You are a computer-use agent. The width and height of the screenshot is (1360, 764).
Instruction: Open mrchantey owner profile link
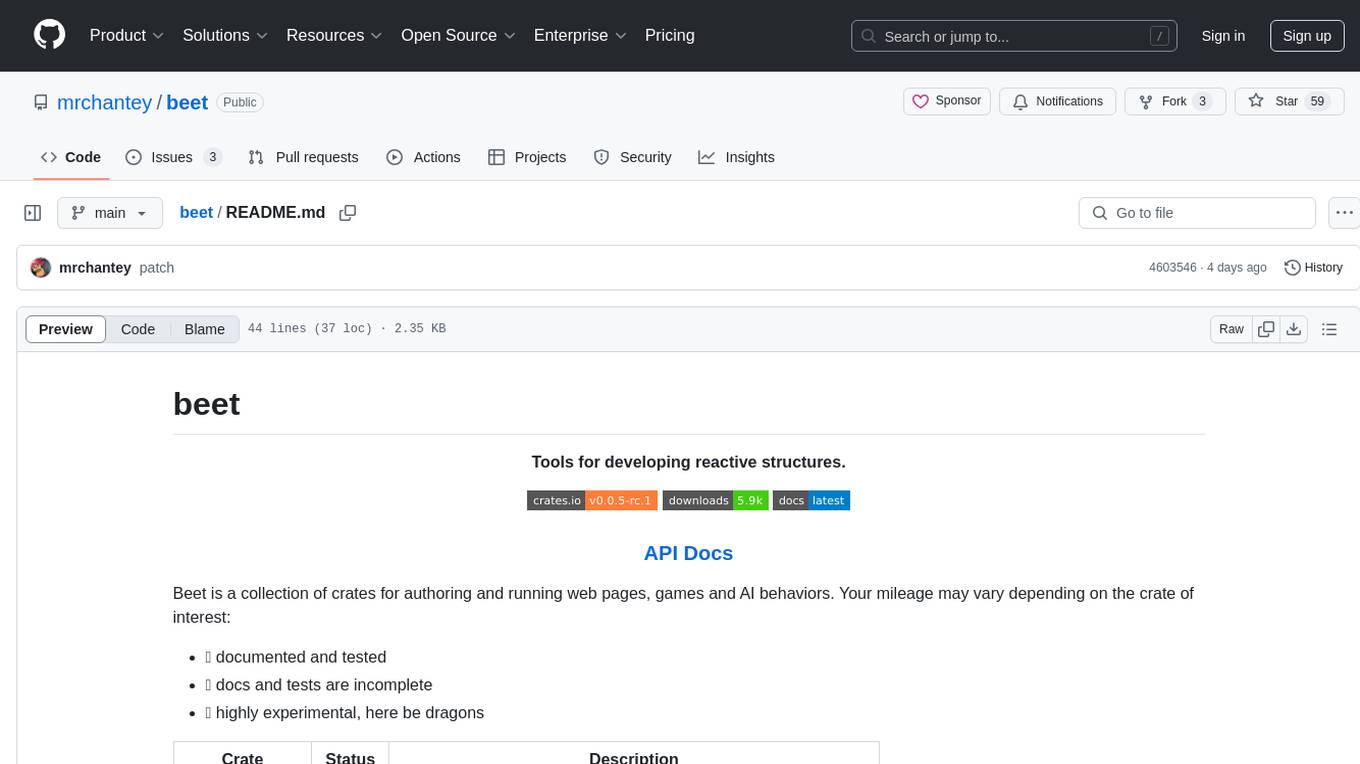(x=104, y=102)
